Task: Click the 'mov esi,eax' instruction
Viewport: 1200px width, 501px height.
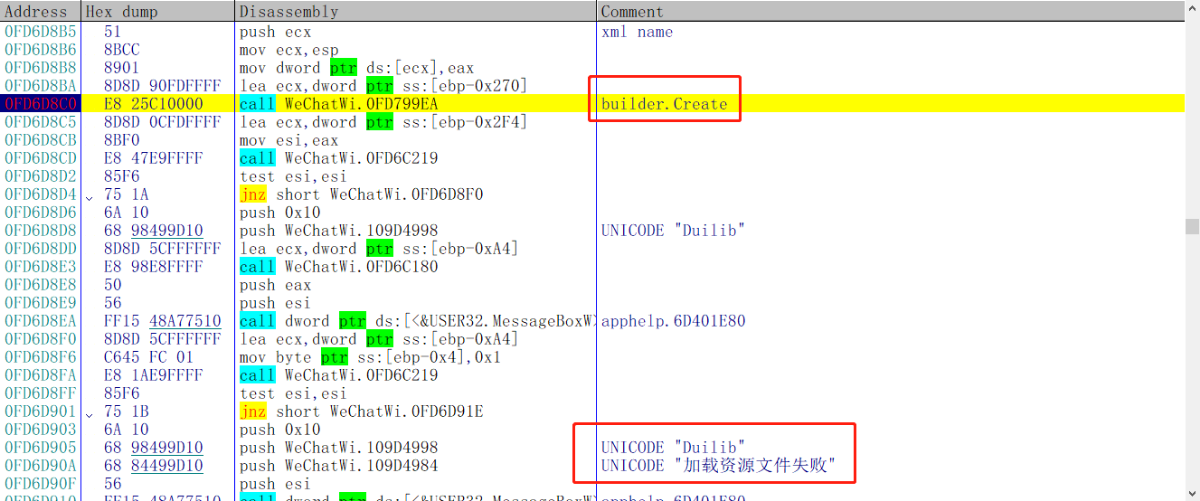Action: [289, 141]
